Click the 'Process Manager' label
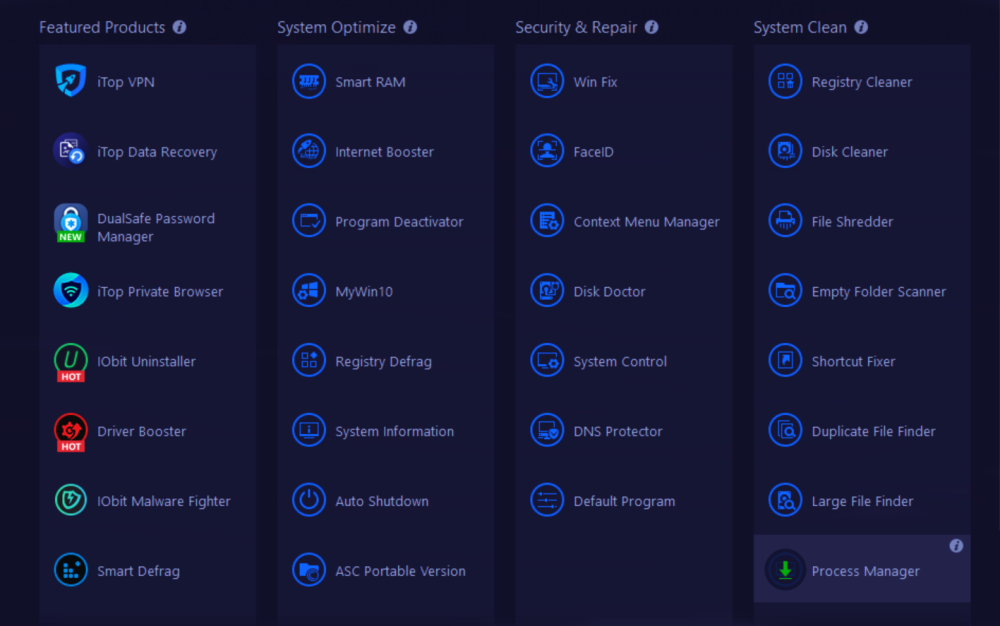The height and width of the screenshot is (626, 1000). point(865,571)
